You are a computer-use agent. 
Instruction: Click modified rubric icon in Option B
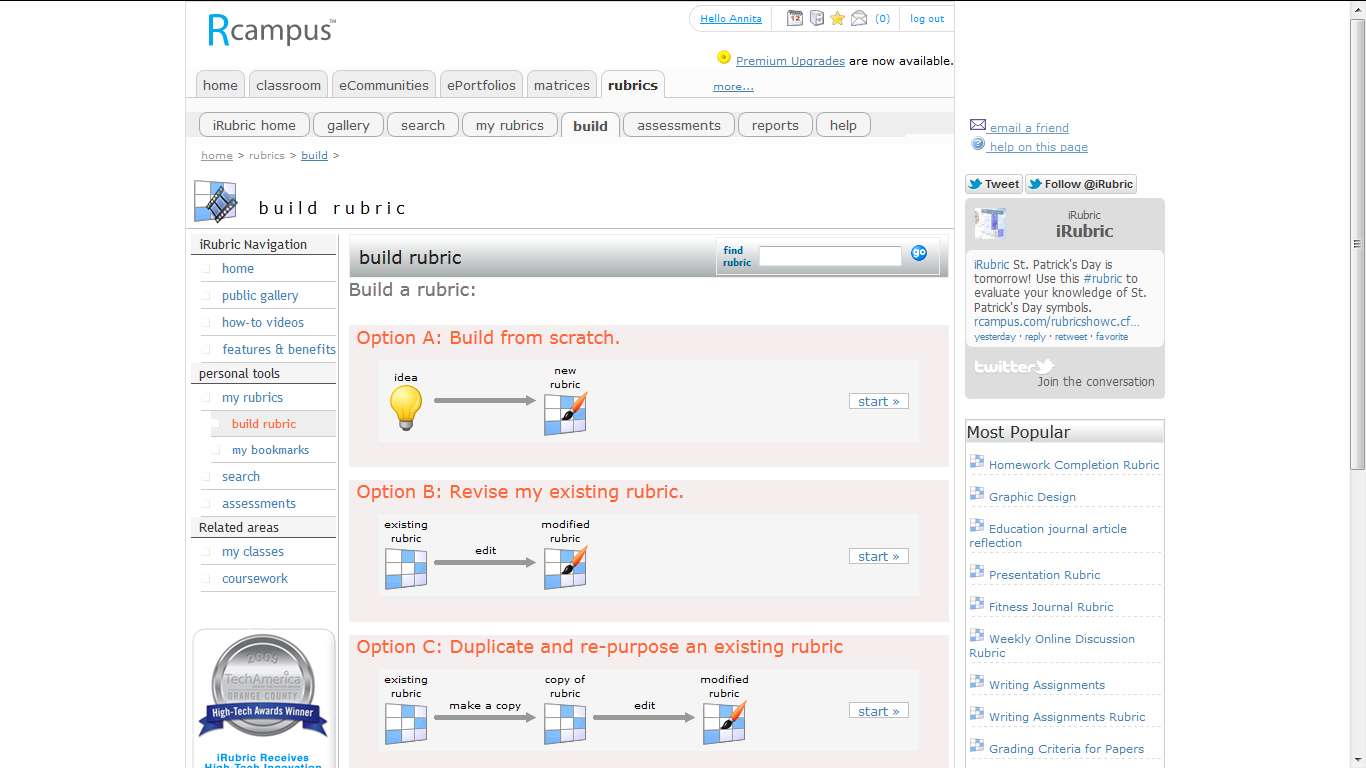(x=565, y=568)
